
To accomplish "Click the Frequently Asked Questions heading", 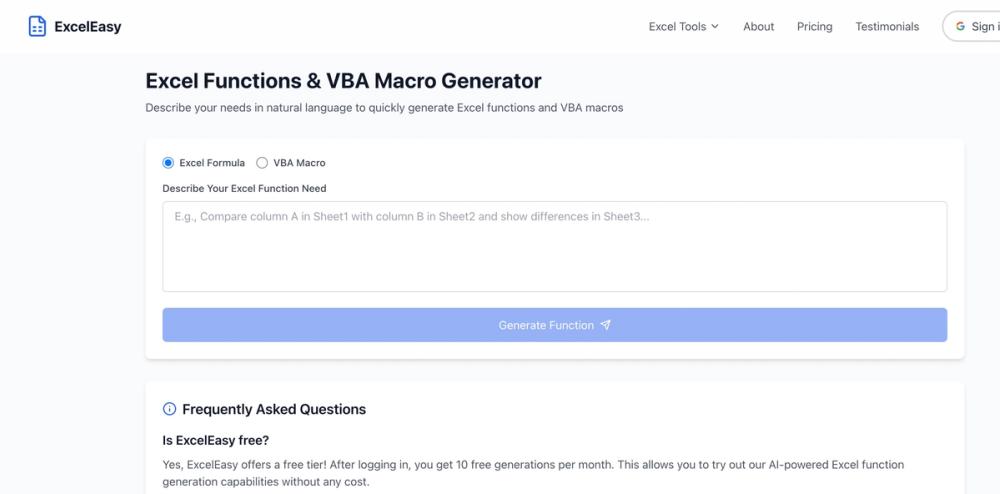I will coord(274,409).
